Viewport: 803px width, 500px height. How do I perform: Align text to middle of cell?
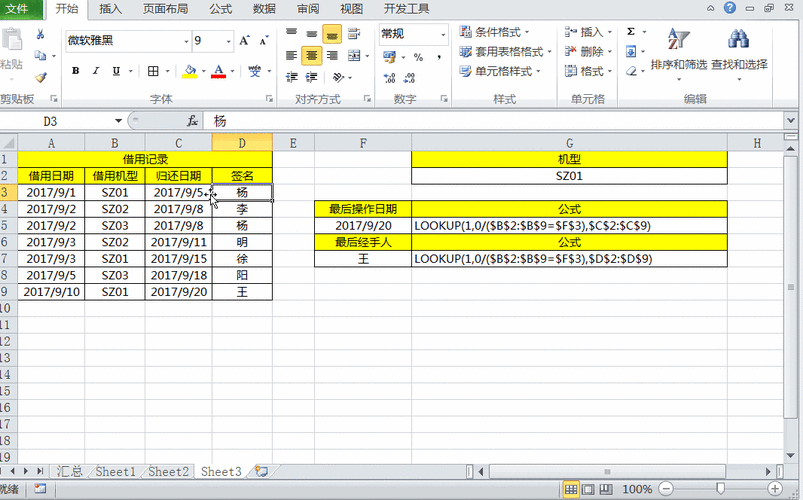[x=311, y=34]
